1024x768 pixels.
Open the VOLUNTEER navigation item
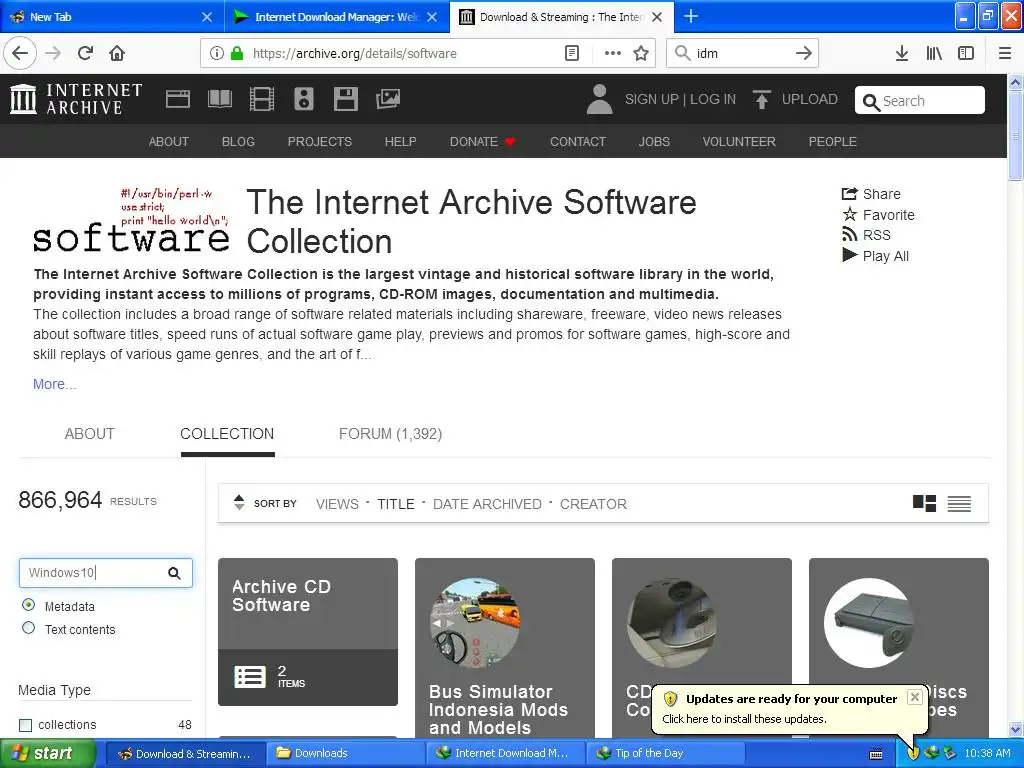pos(739,142)
